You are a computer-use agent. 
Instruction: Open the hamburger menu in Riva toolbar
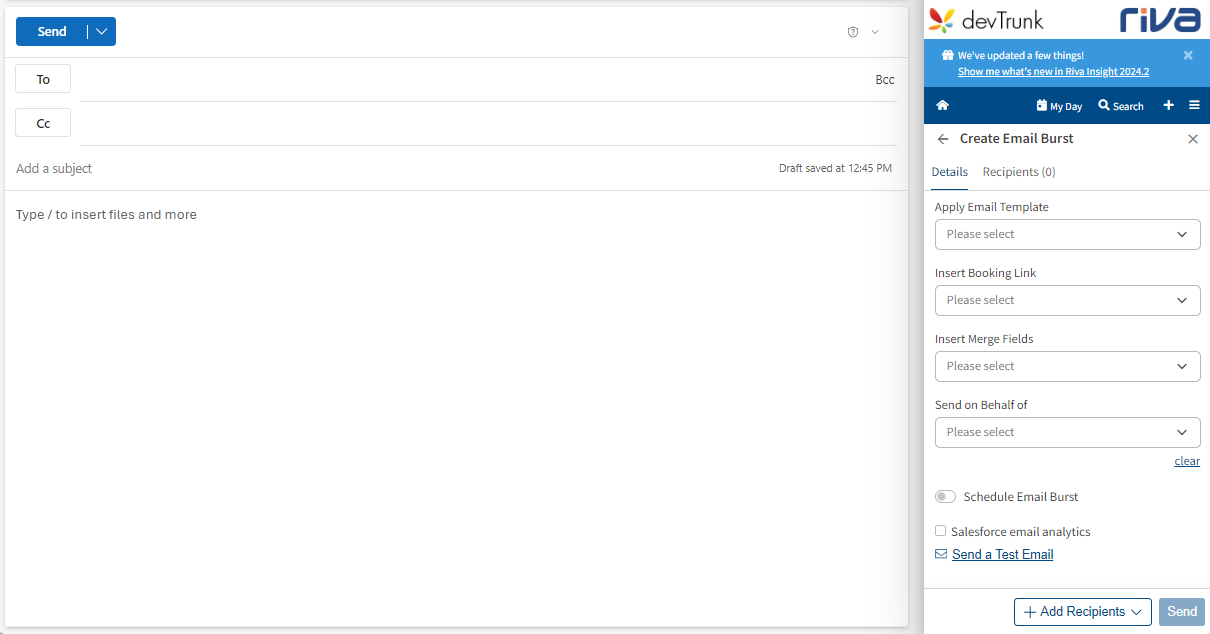1194,106
